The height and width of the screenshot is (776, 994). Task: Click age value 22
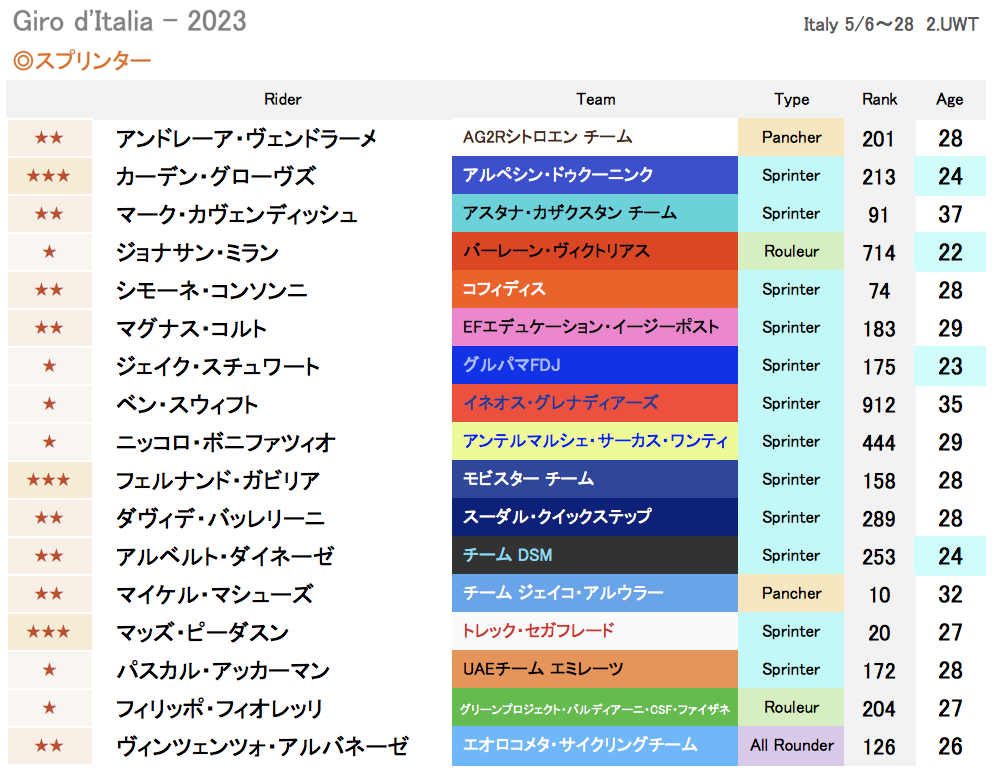coord(950,252)
